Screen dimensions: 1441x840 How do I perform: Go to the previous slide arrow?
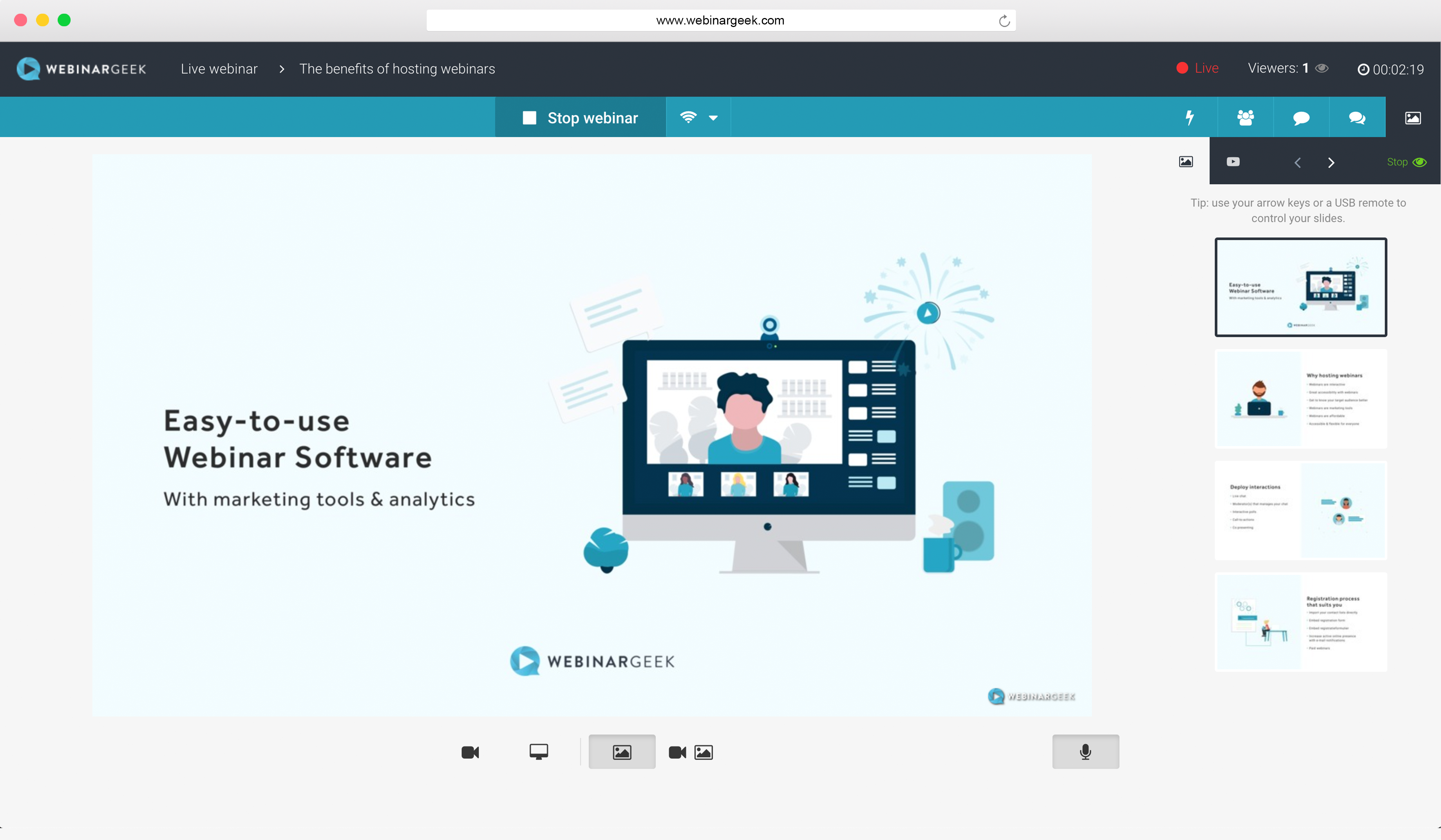[x=1298, y=163]
